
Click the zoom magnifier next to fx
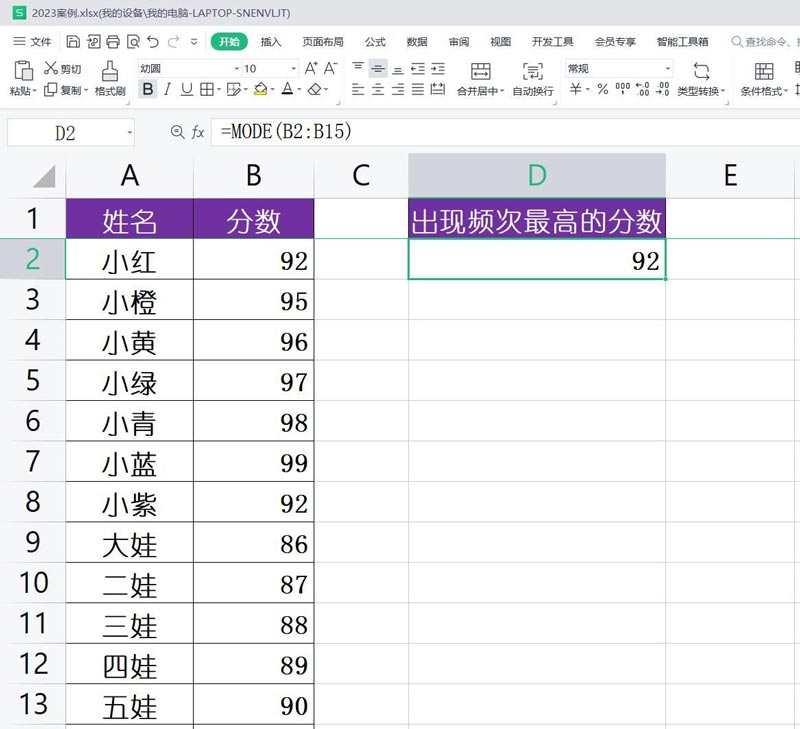coord(177,132)
